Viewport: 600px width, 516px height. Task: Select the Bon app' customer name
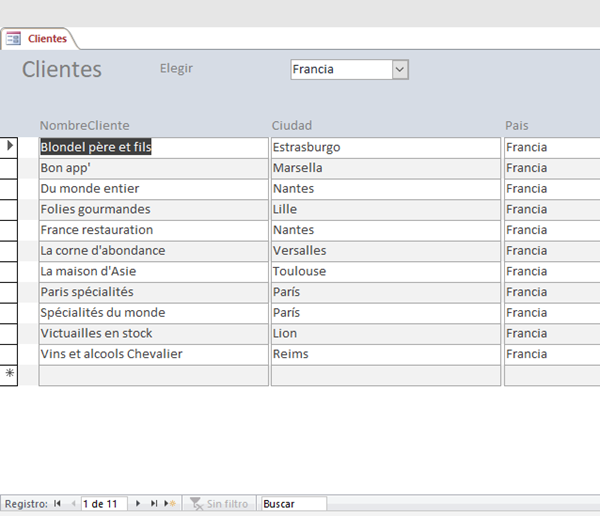click(153, 168)
